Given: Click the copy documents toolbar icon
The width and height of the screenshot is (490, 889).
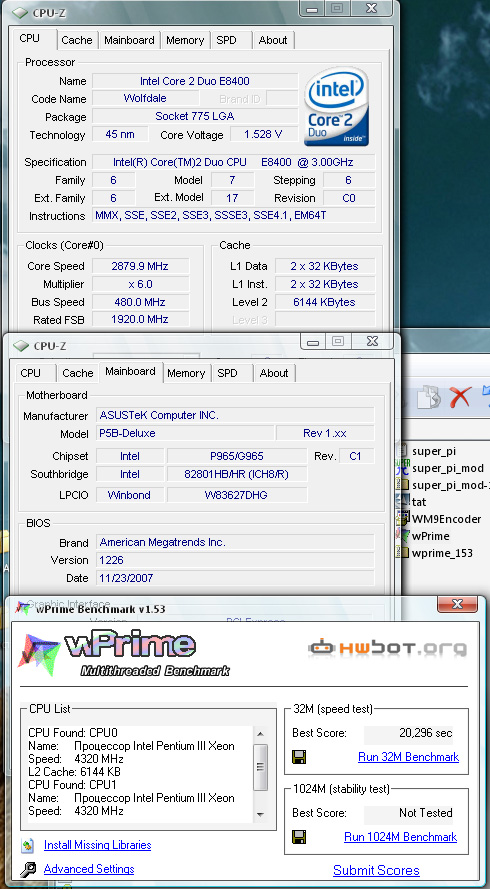Looking at the screenshot, I should 429,397.
